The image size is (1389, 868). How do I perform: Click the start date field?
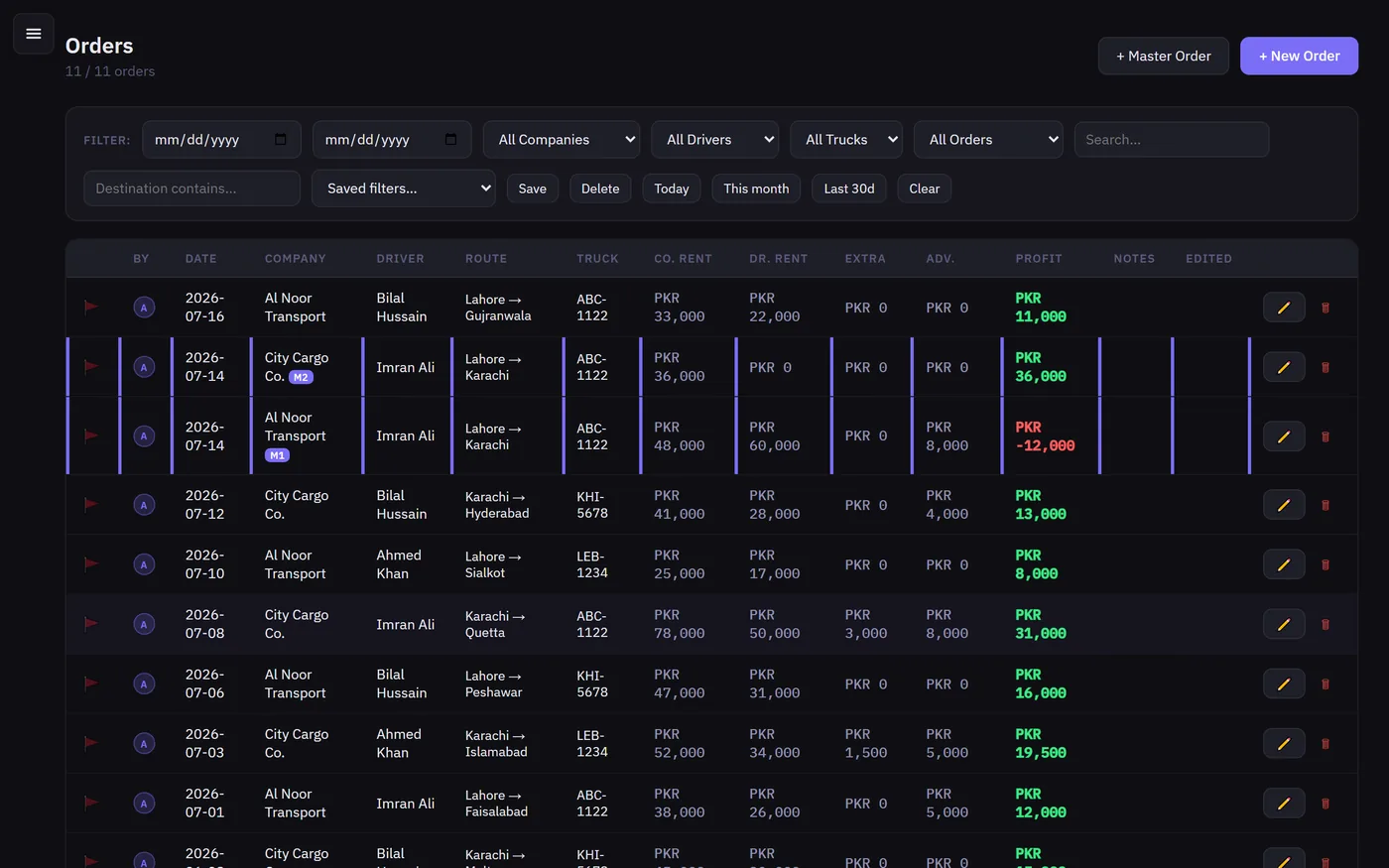(221, 140)
